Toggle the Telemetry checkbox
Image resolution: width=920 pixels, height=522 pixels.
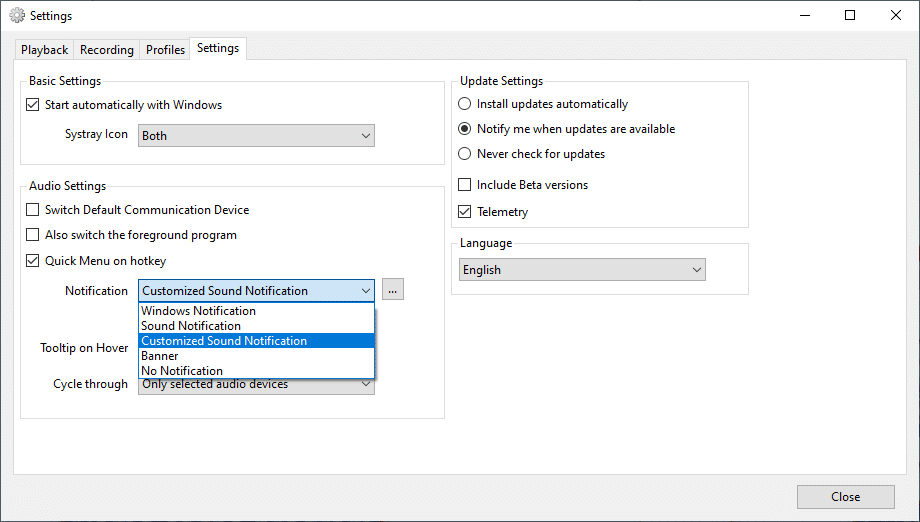click(464, 212)
